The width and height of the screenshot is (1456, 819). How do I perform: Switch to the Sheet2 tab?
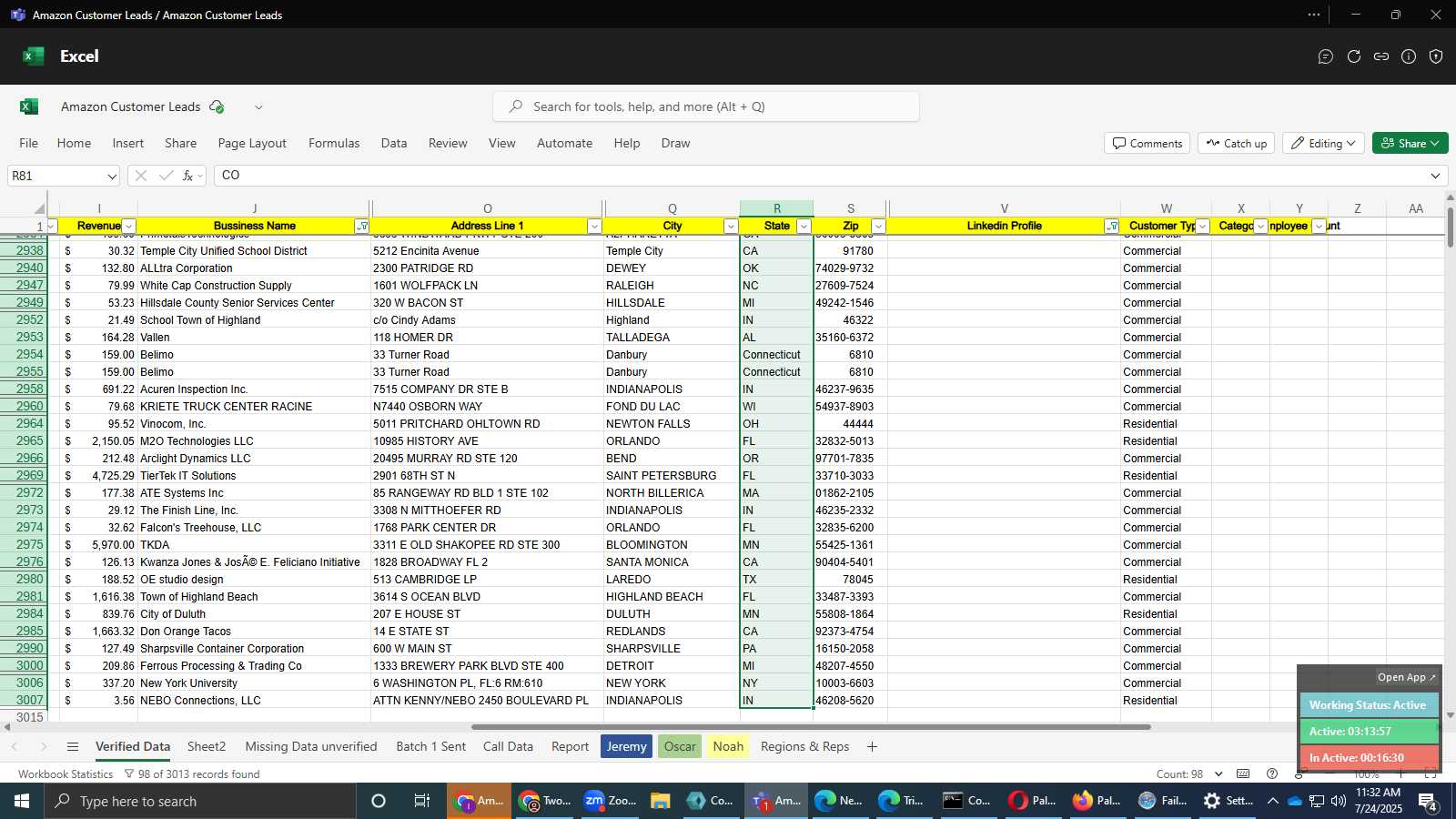(207, 746)
